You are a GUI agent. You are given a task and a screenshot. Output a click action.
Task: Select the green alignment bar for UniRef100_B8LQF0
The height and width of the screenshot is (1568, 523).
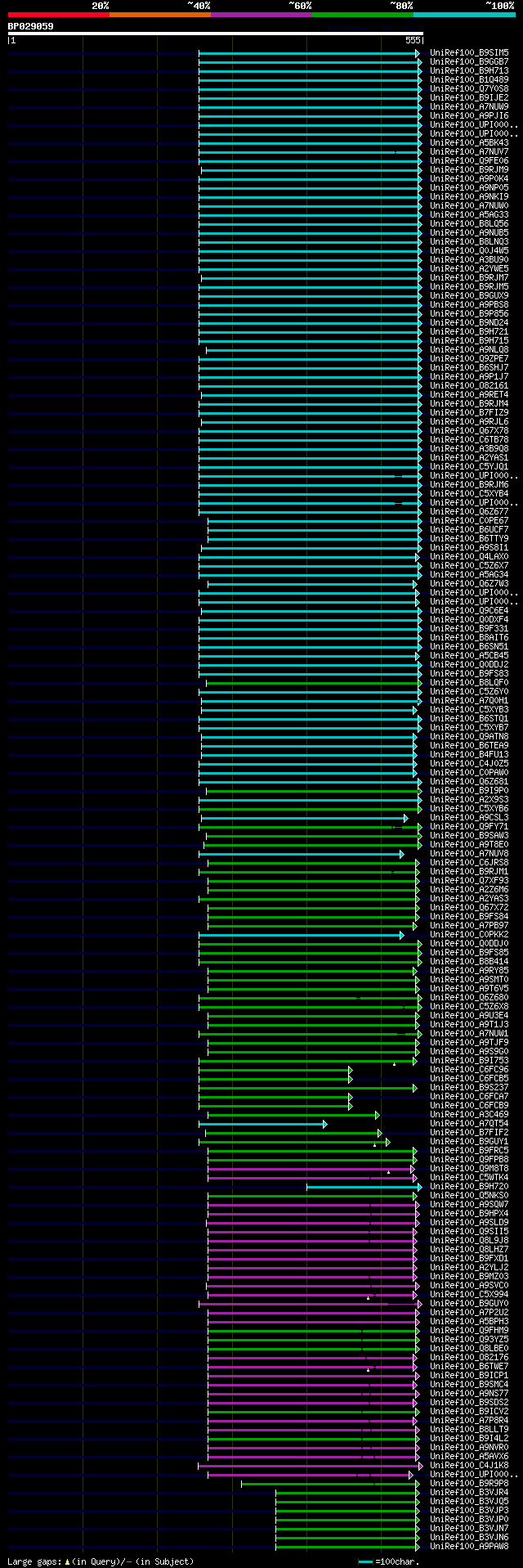point(312,683)
